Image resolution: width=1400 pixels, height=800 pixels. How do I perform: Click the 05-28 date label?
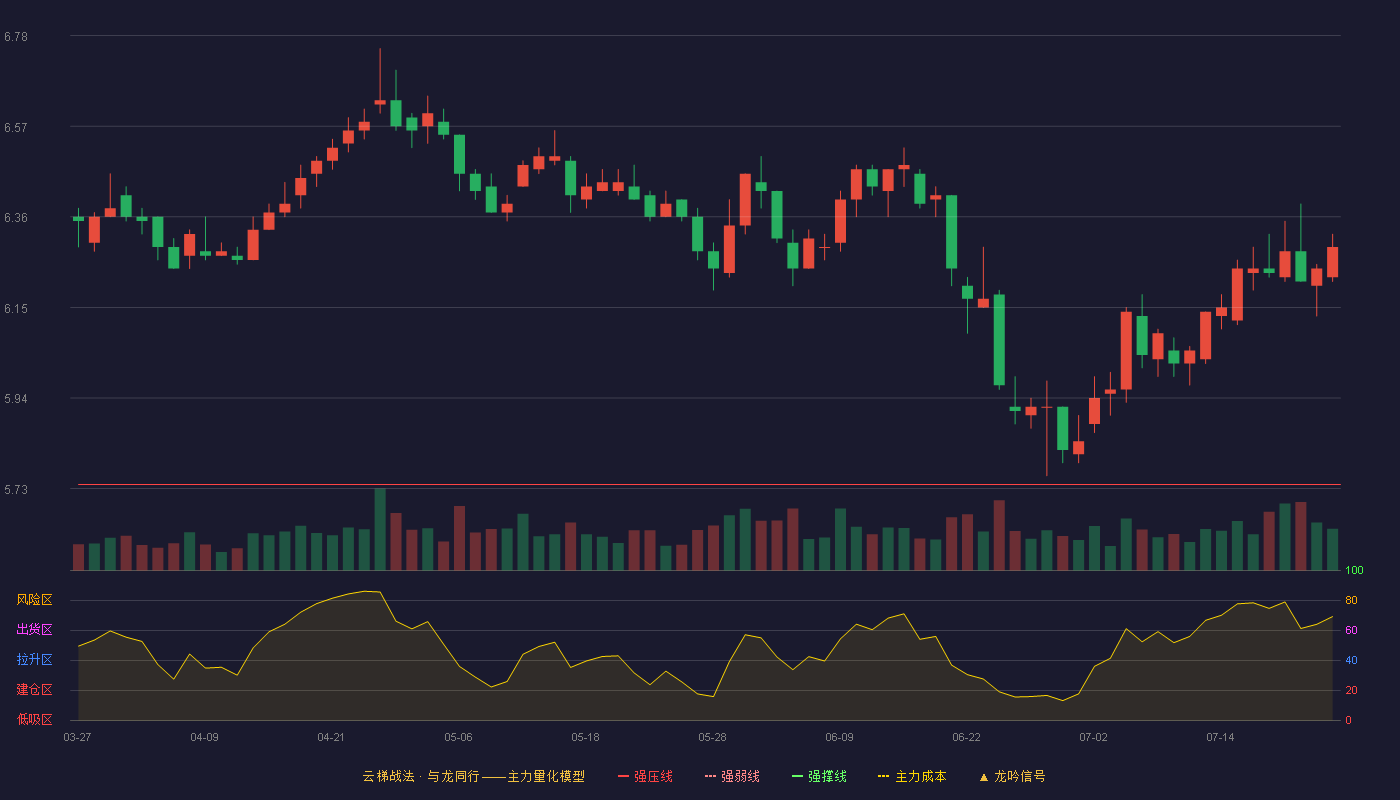[x=712, y=737]
